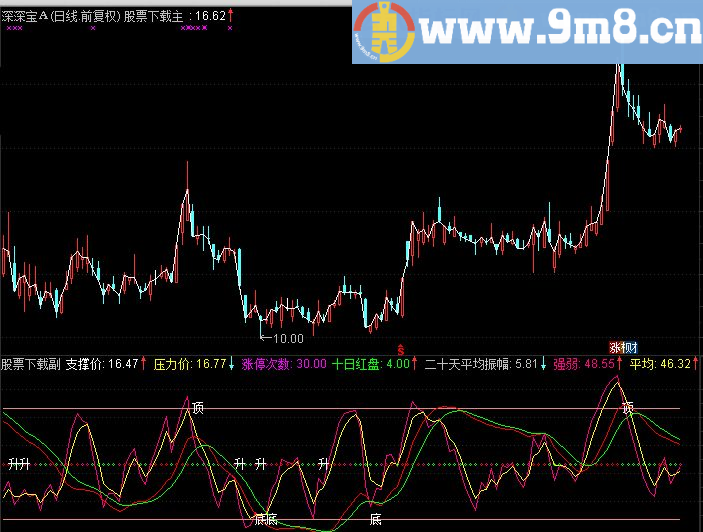Image resolution: width=703 pixels, height=532 pixels.
Task: Click the 底底 double bottom marker
Action: [264, 519]
